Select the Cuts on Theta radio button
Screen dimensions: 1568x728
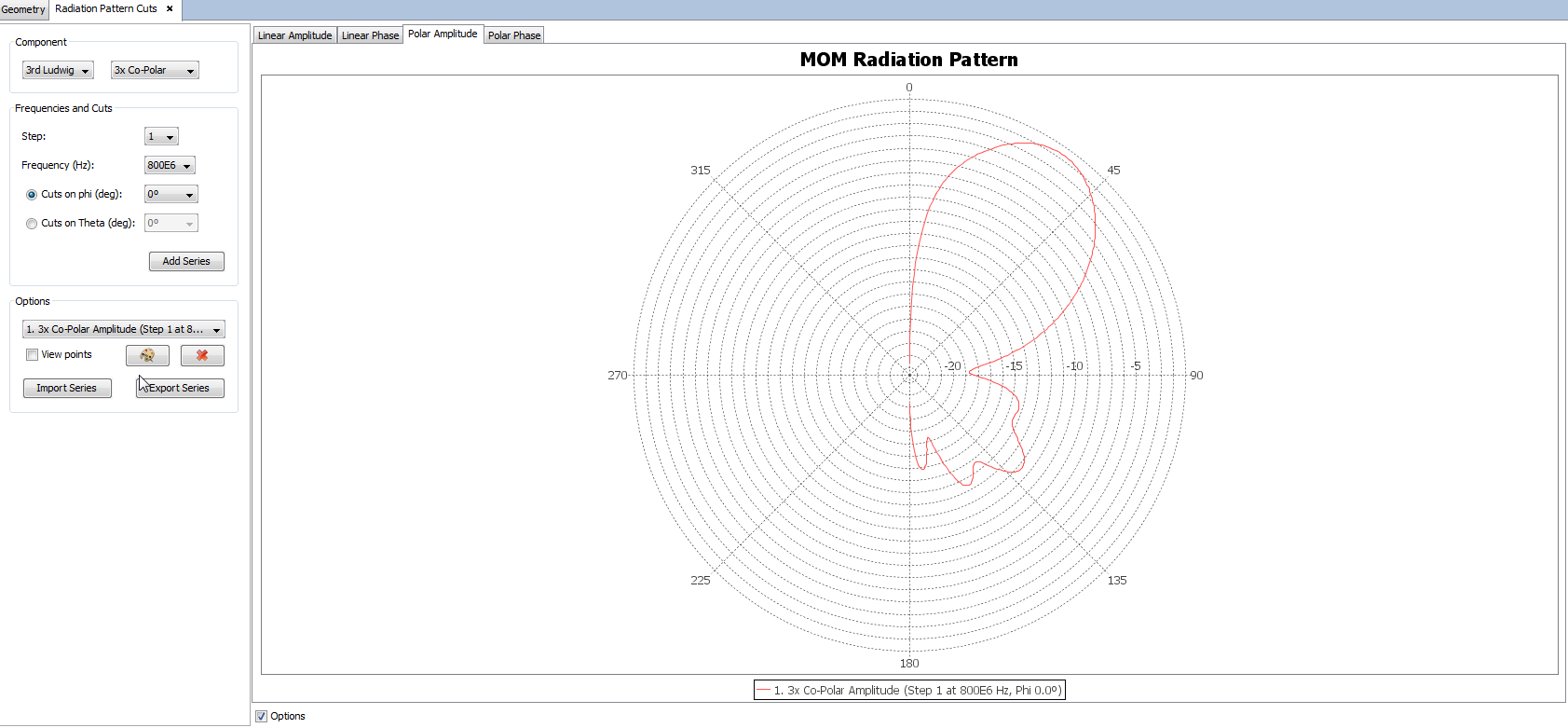pyautogui.click(x=32, y=224)
